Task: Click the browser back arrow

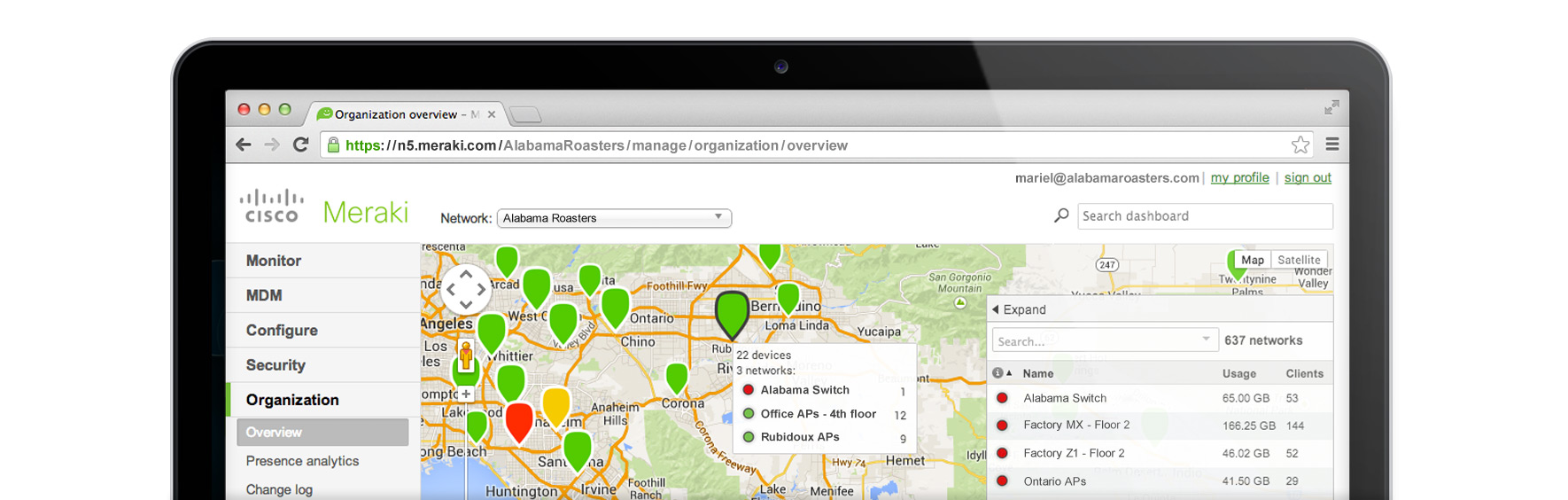Action: [x=244, y=145]
